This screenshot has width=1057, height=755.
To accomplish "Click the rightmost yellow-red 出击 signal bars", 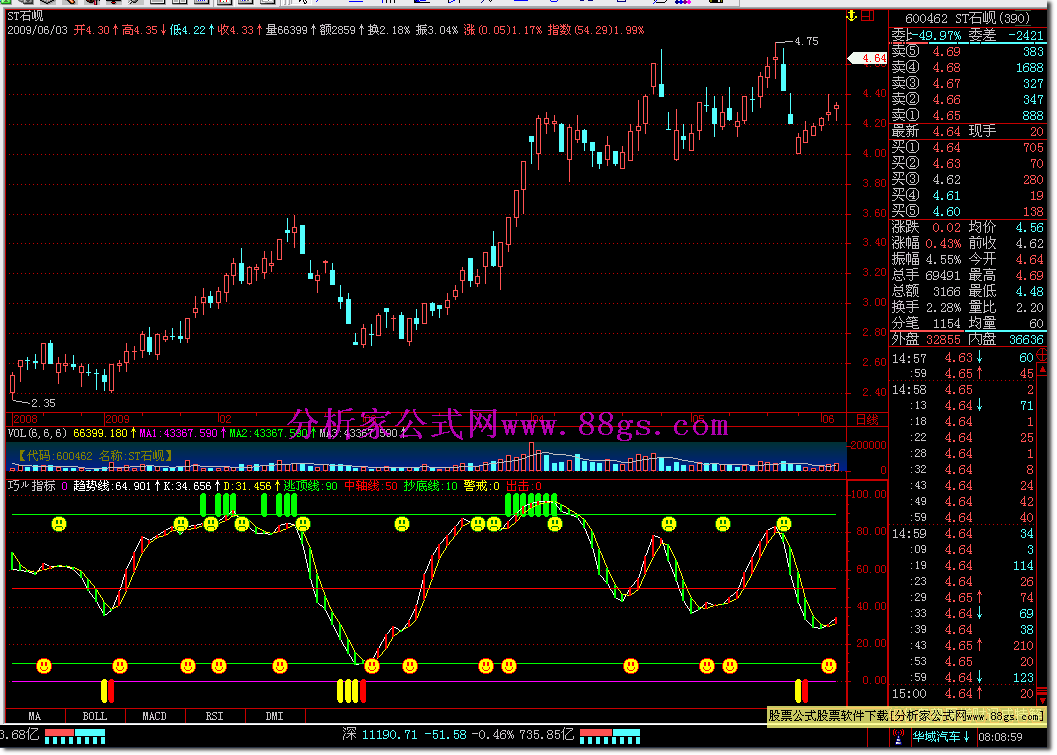I will coord(801,691).
